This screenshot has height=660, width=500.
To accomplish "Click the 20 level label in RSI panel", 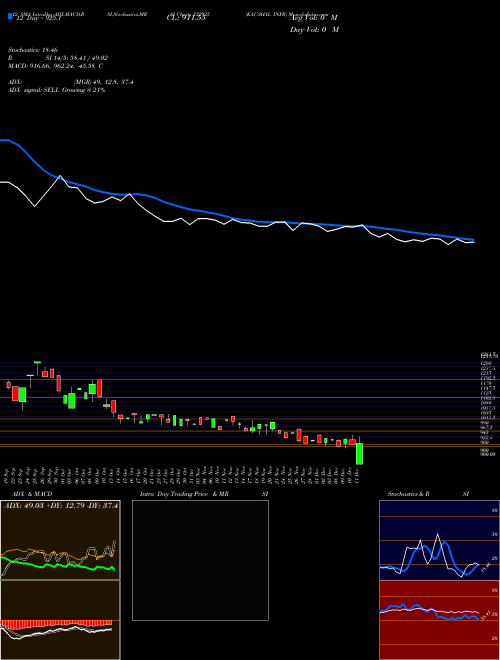I will pyautogui.click(x=495, y=639).
